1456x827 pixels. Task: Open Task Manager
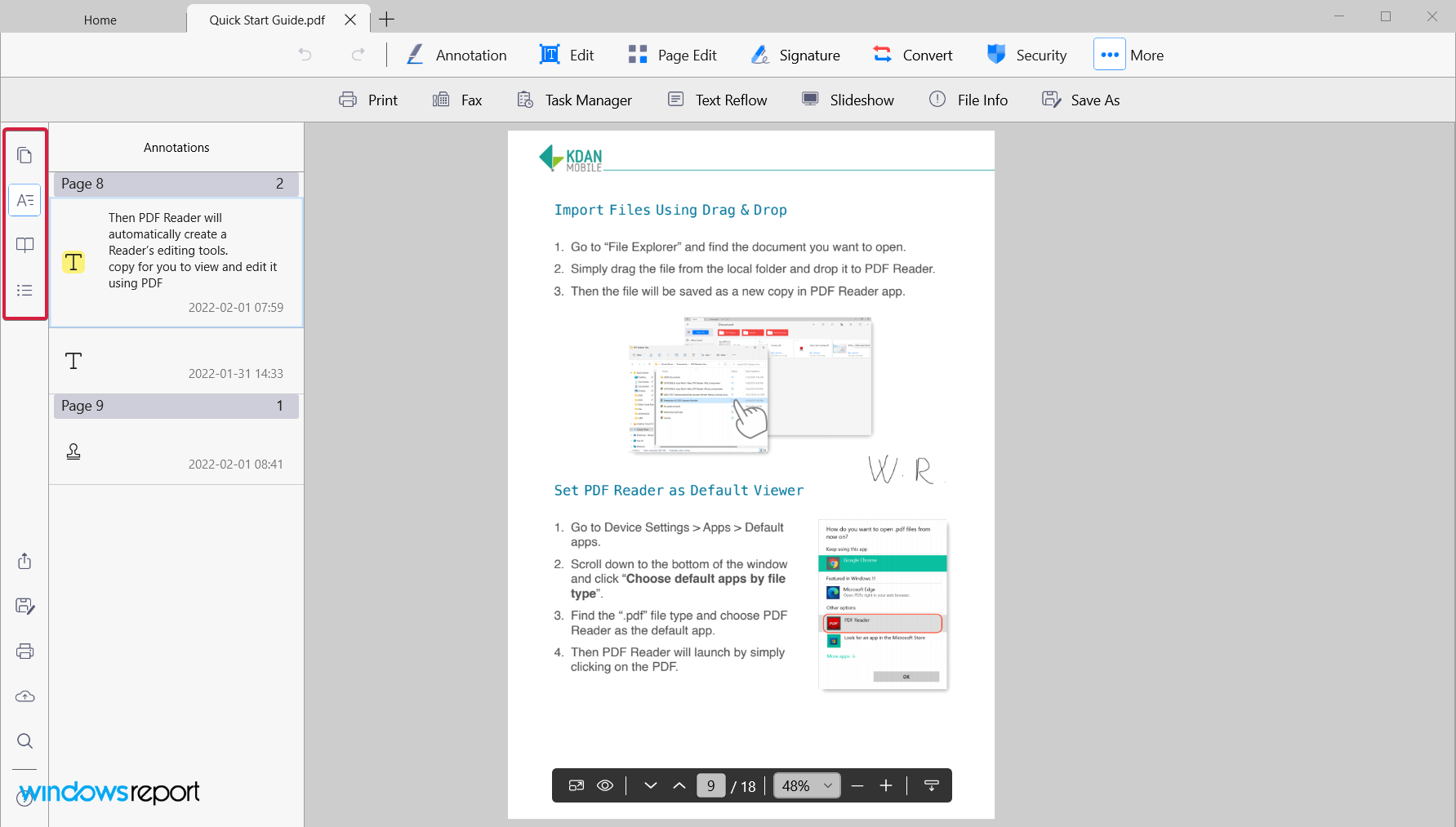click(574, 100)
